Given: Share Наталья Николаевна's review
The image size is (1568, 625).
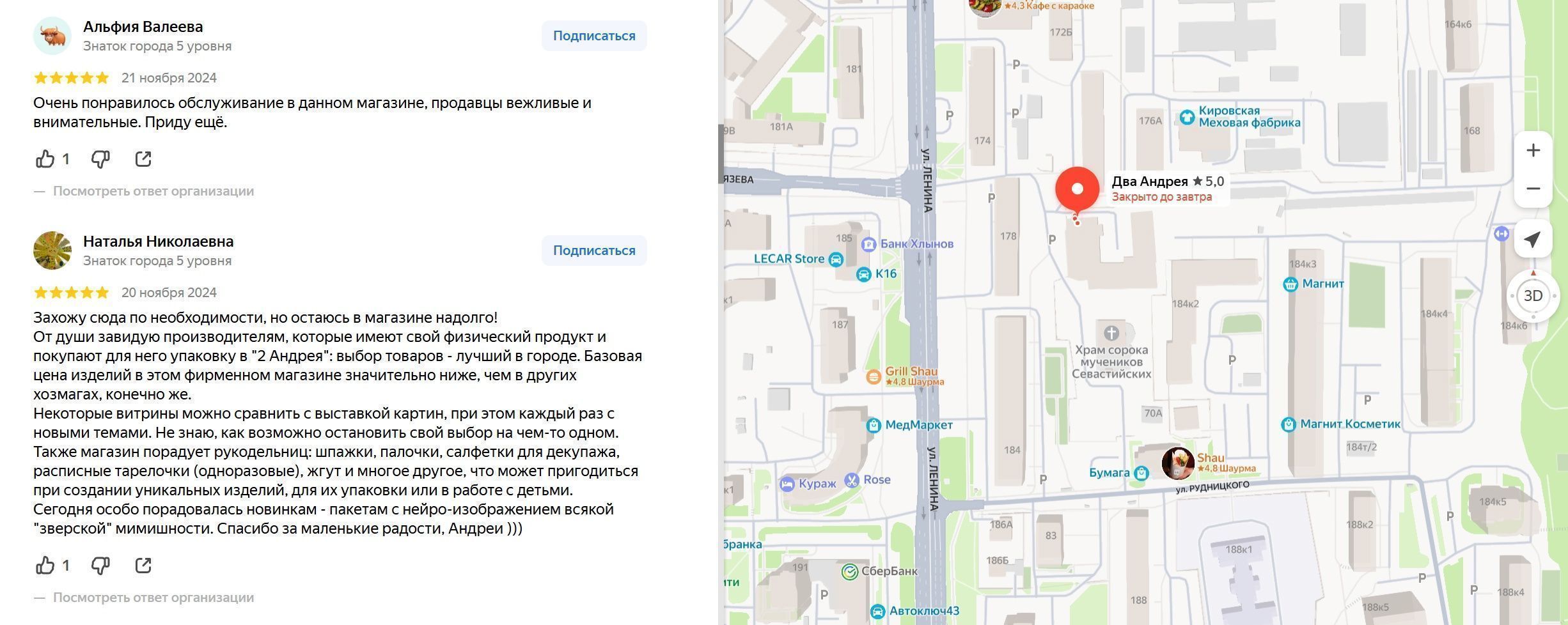Looking at the screenshot, I should pyautogui.click(x=143, y=565).
